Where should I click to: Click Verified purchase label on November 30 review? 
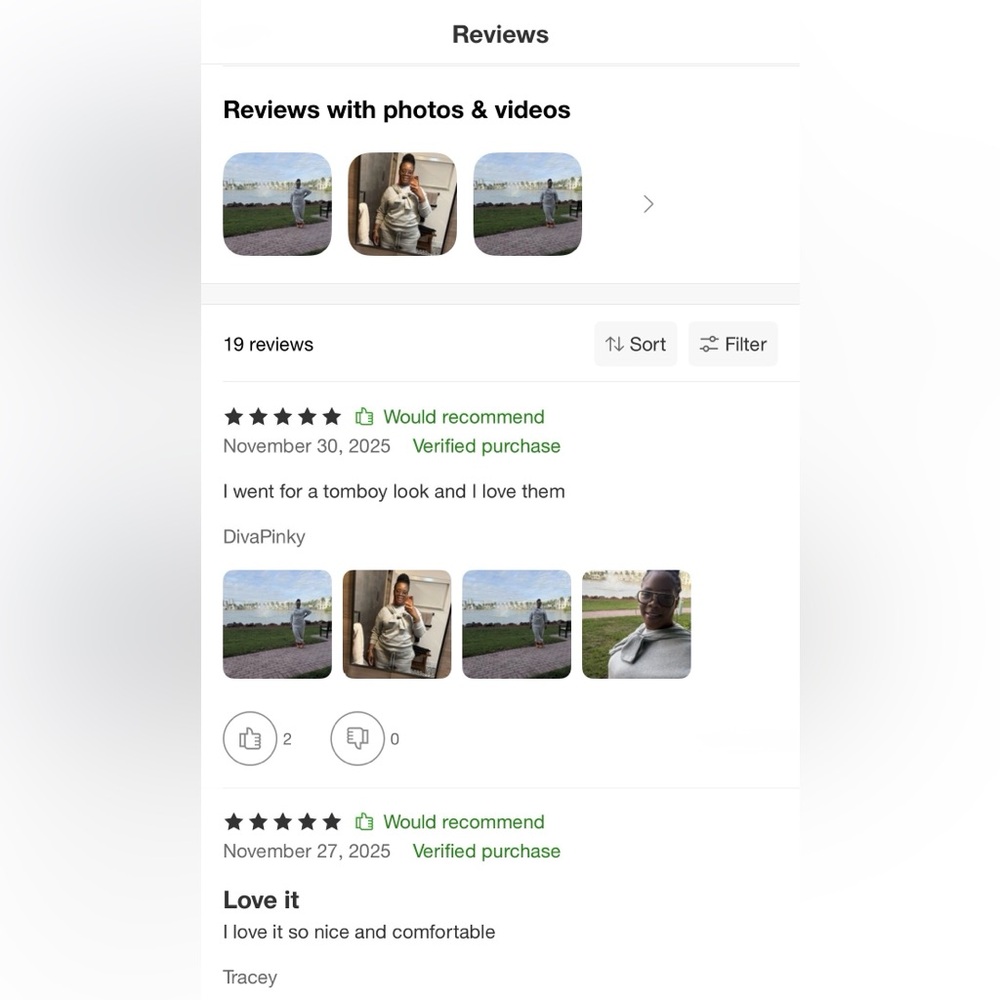pyautogui.click(x=487, y=446)
